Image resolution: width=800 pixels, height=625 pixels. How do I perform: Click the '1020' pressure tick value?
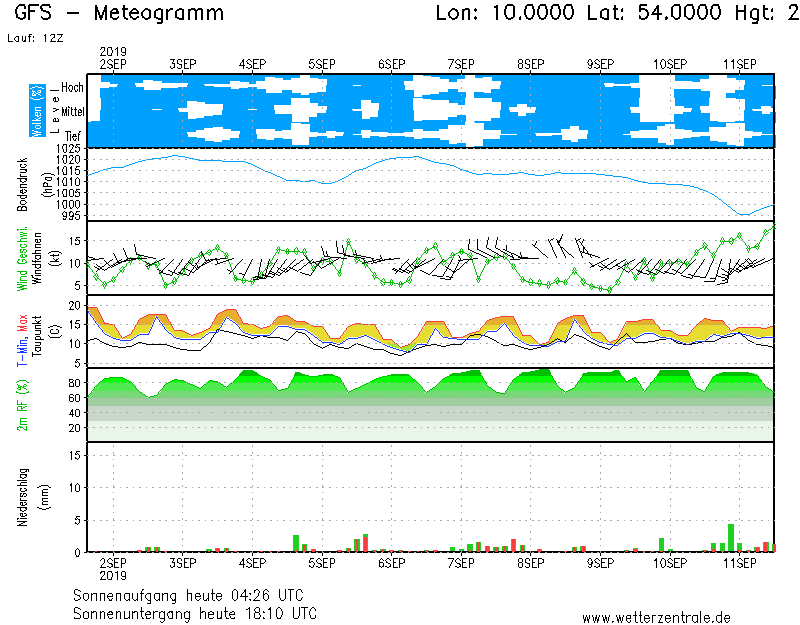pos(68,160)
